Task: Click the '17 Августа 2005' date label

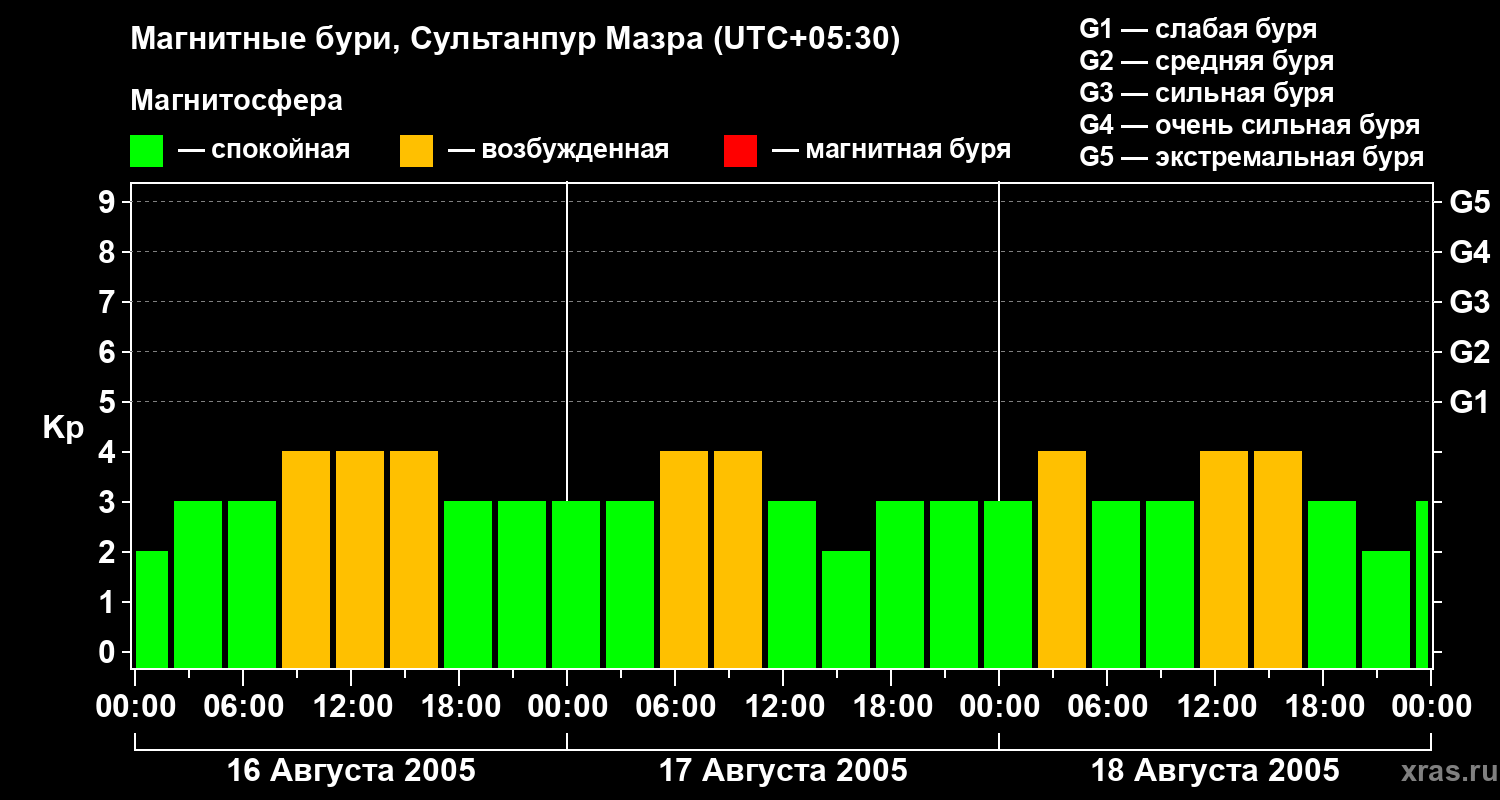Action: pos(783,771)
